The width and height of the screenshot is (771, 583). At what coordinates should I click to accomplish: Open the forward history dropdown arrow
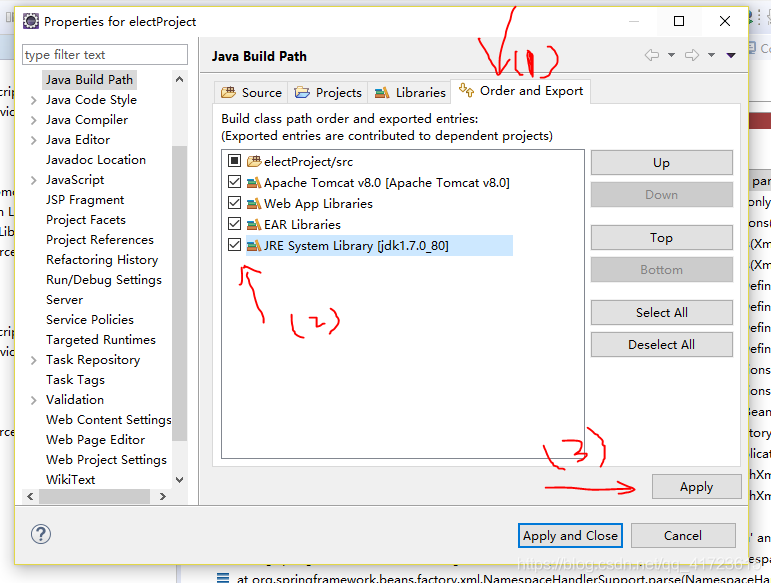click(x=711, y=55)
